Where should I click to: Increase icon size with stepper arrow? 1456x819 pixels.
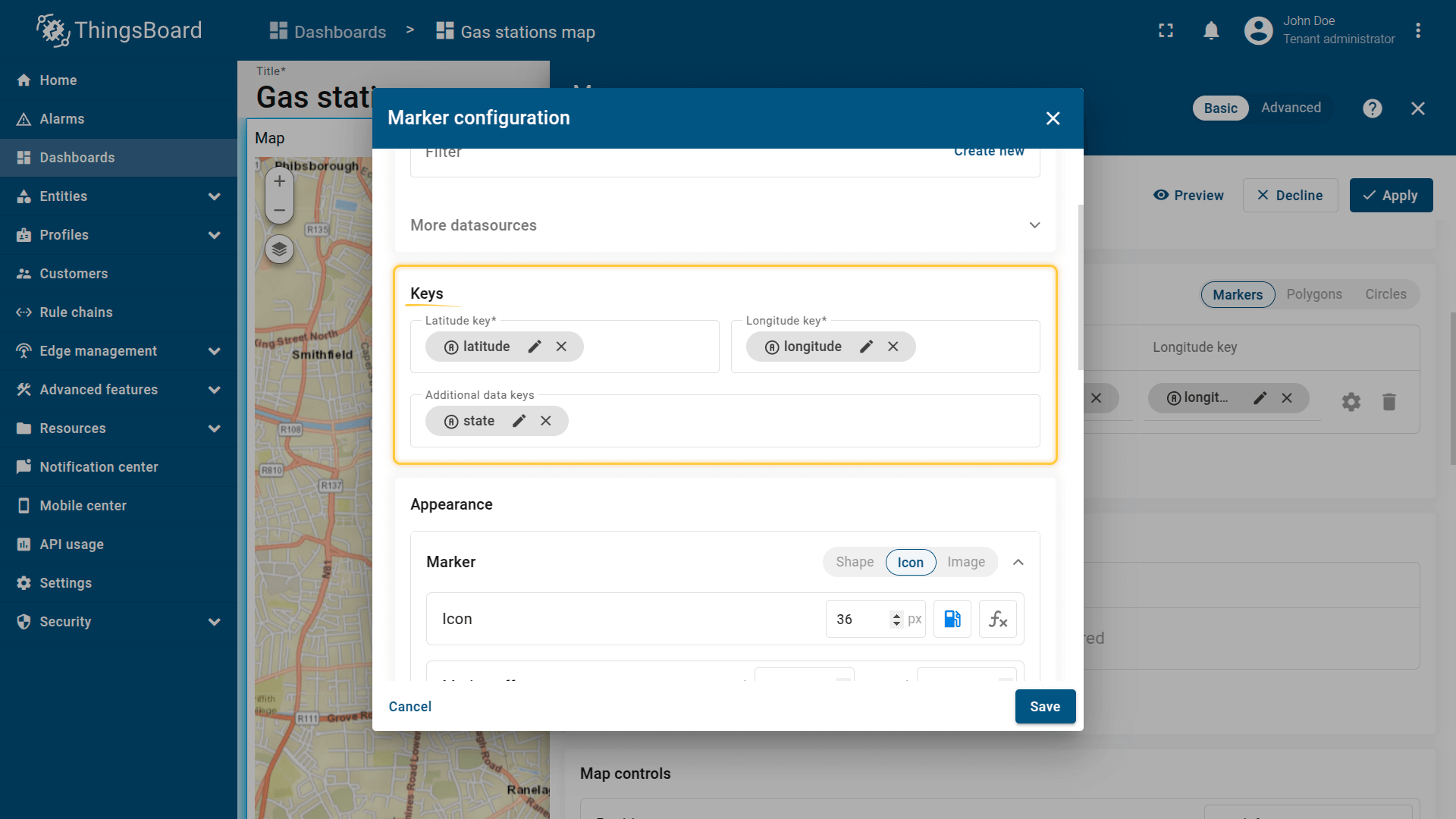896,615
